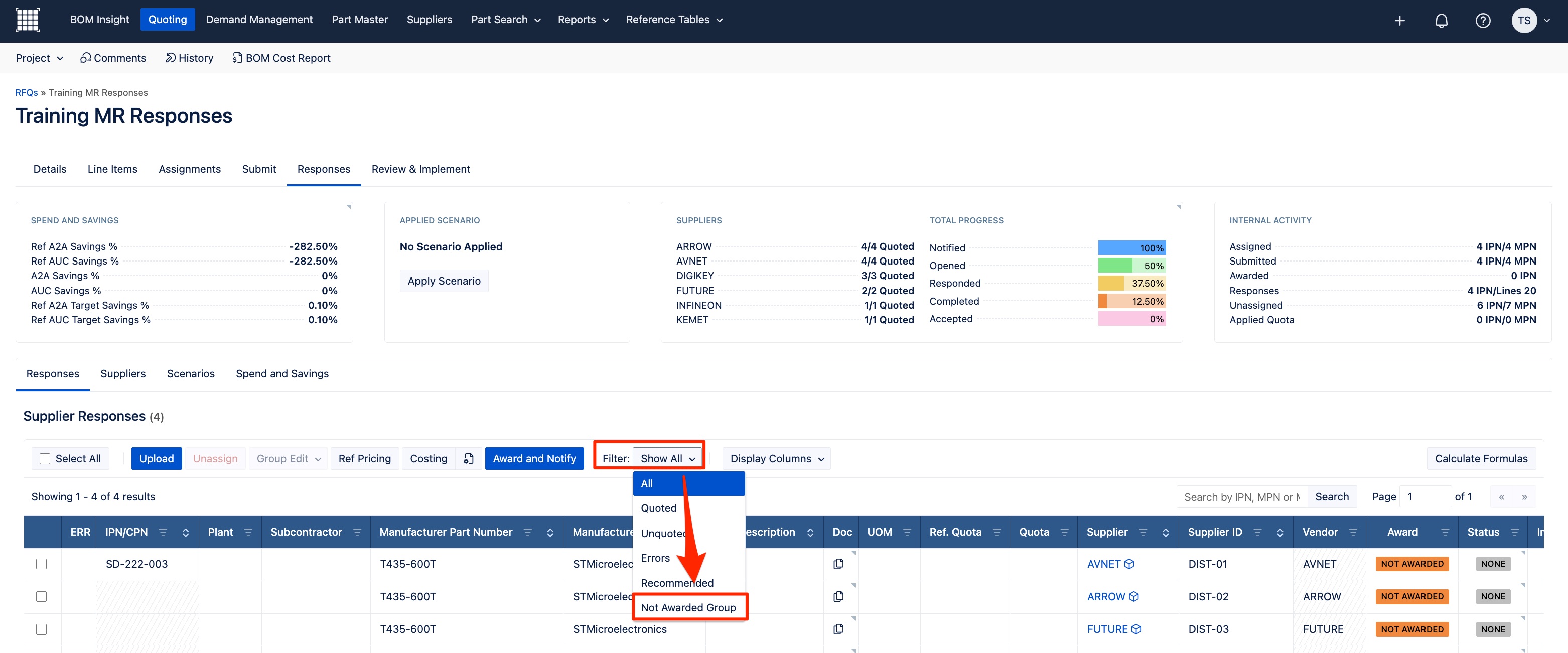Viewport: 1568px width, 653px height.
Task: Sort the IPN/CPN column
Action: (186, 533)
